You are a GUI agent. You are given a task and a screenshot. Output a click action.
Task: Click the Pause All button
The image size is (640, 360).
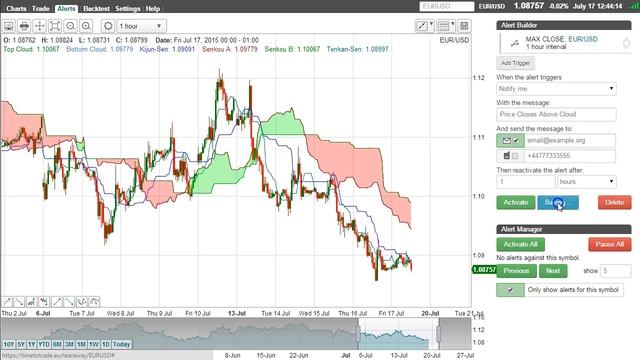click(x=609, y=244)
